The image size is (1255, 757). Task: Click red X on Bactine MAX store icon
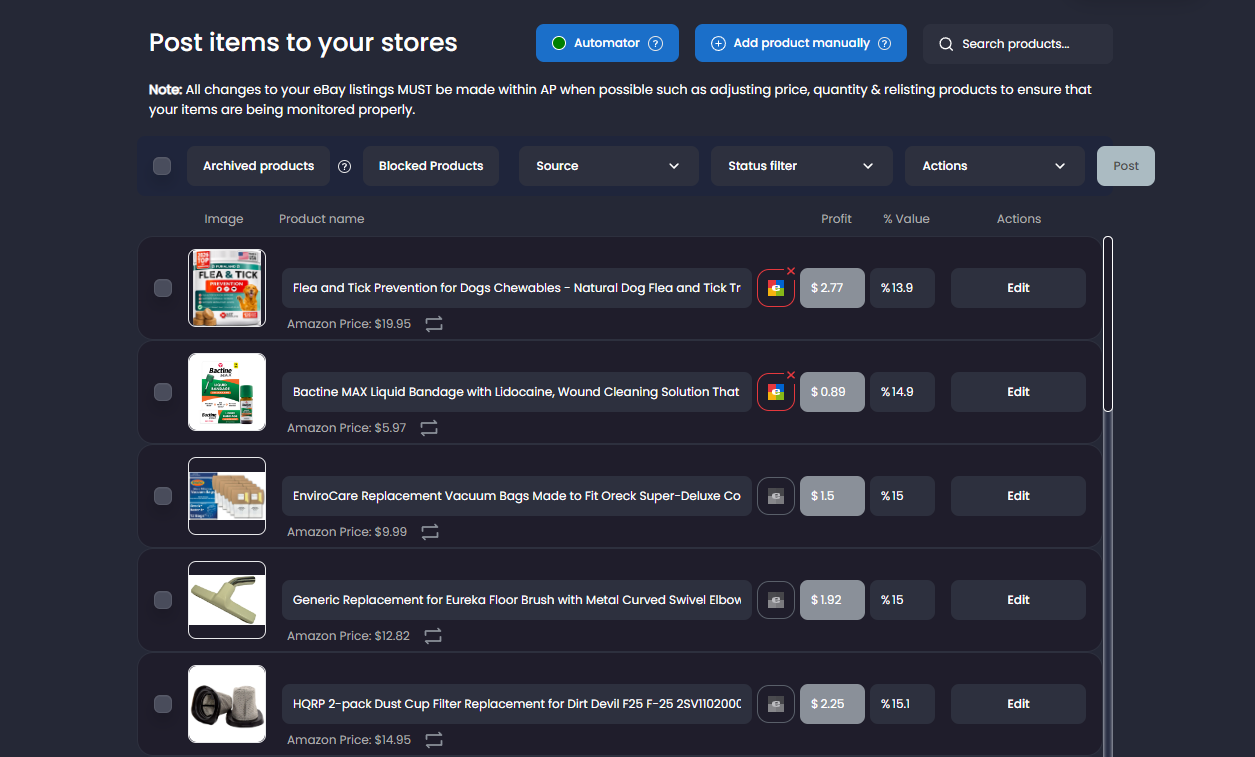[791, 375]
